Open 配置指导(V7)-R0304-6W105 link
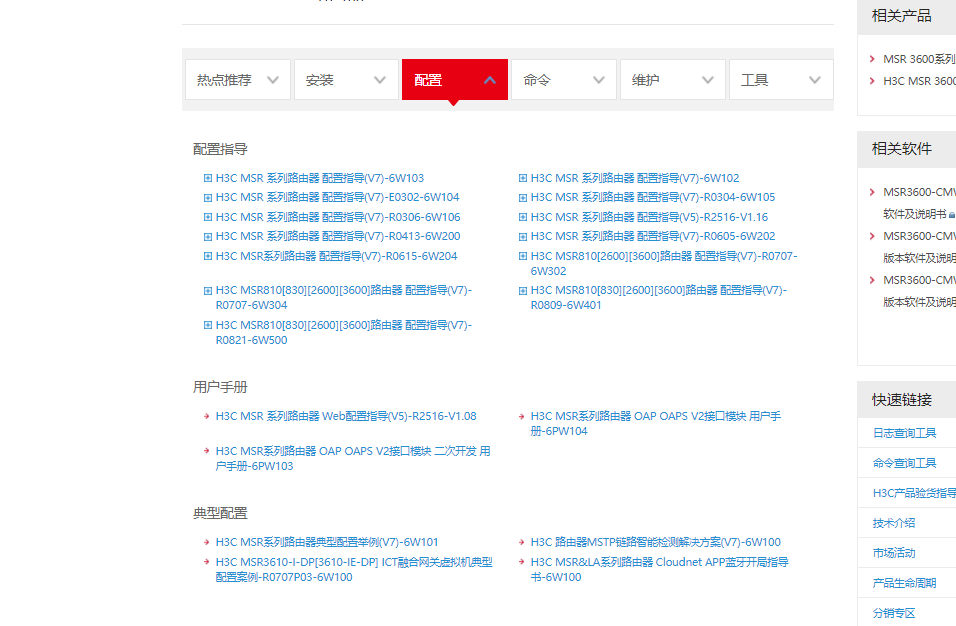 click(652, 197)
